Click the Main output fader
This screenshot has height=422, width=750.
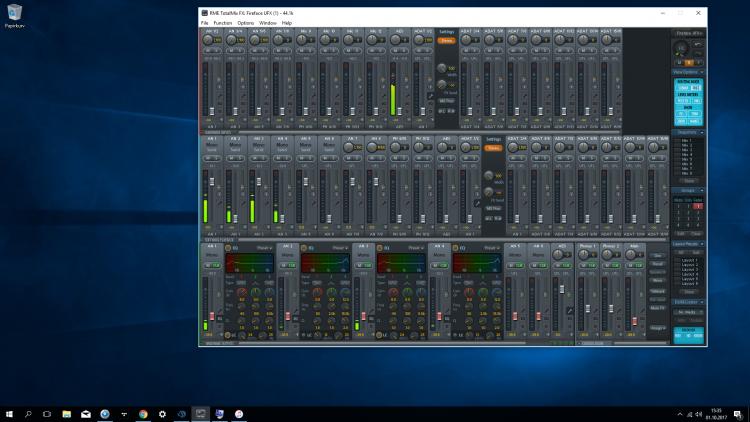tap(634, 321)
